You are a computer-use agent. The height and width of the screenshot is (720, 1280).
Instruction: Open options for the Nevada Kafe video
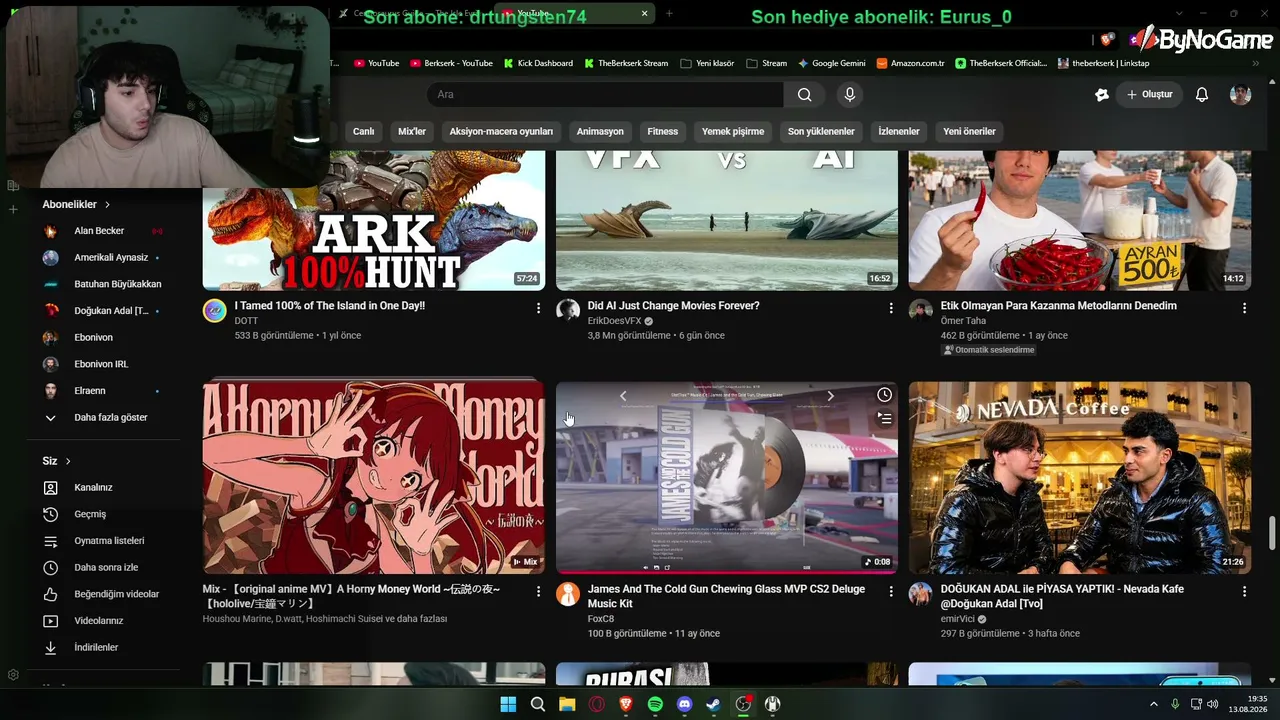(1244, 591)
